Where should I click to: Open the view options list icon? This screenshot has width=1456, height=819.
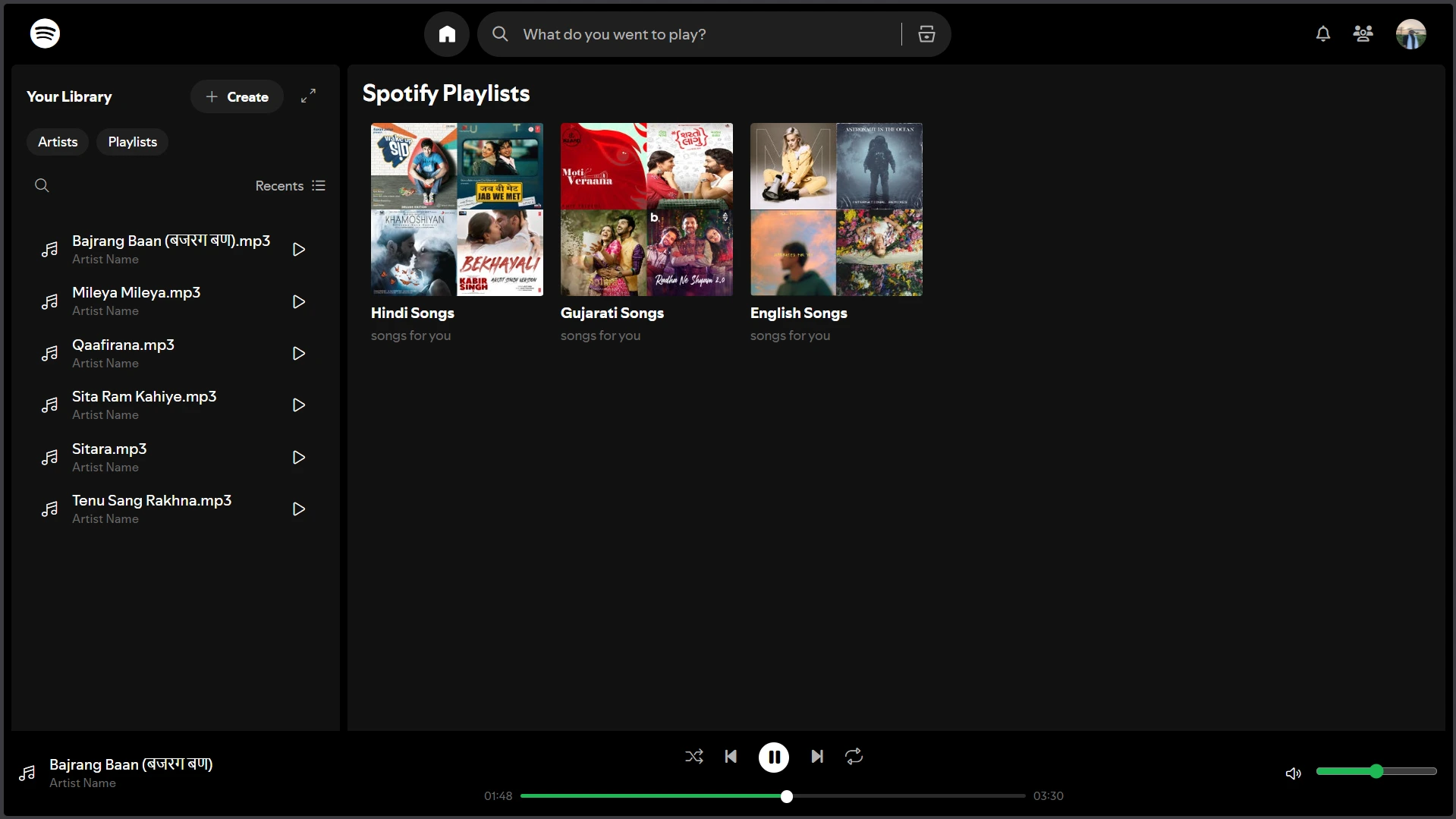(319, 184)
